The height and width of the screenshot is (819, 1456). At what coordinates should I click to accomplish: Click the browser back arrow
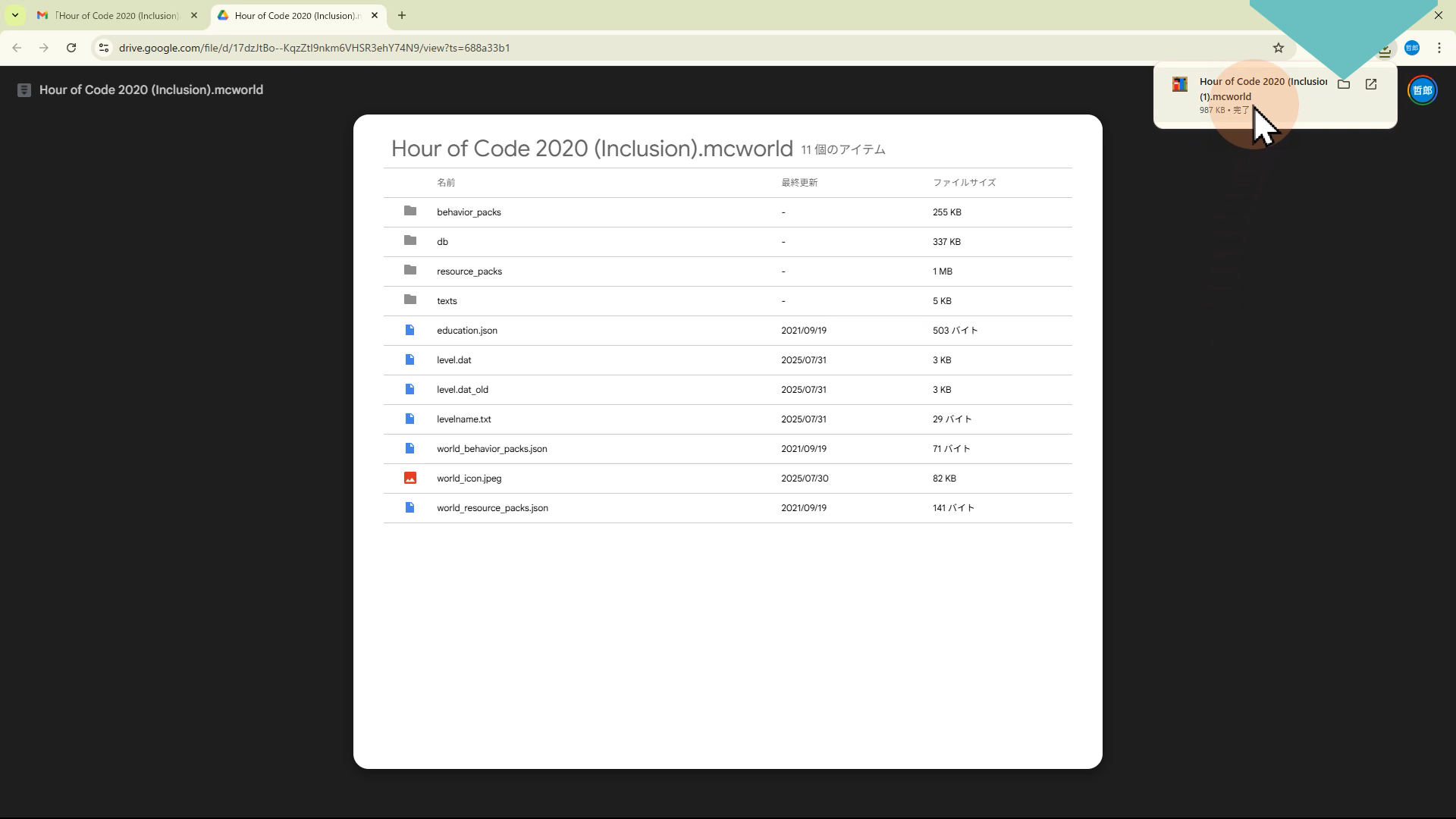tap(17, 48)
